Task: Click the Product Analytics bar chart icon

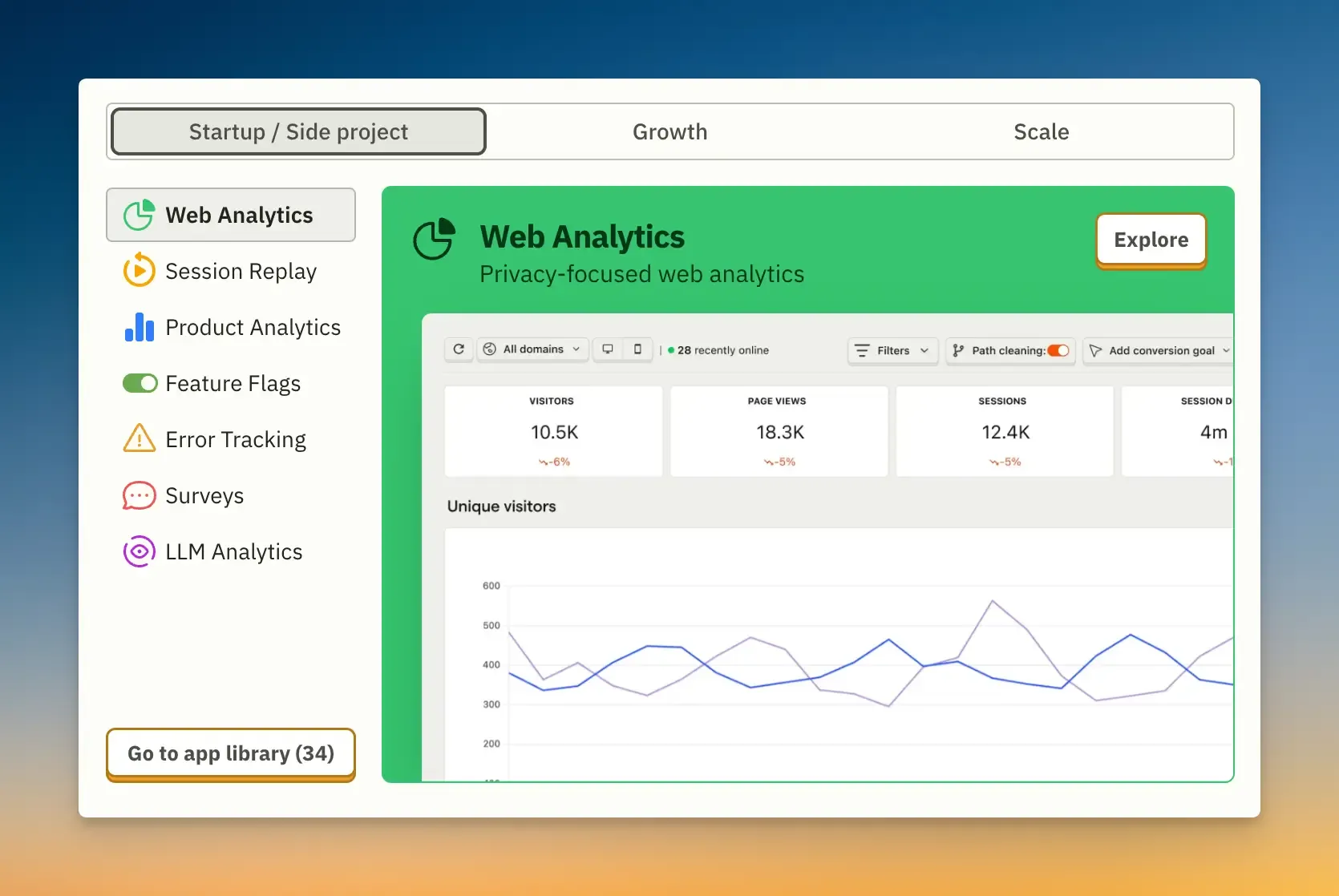Action: pos(139,327)
